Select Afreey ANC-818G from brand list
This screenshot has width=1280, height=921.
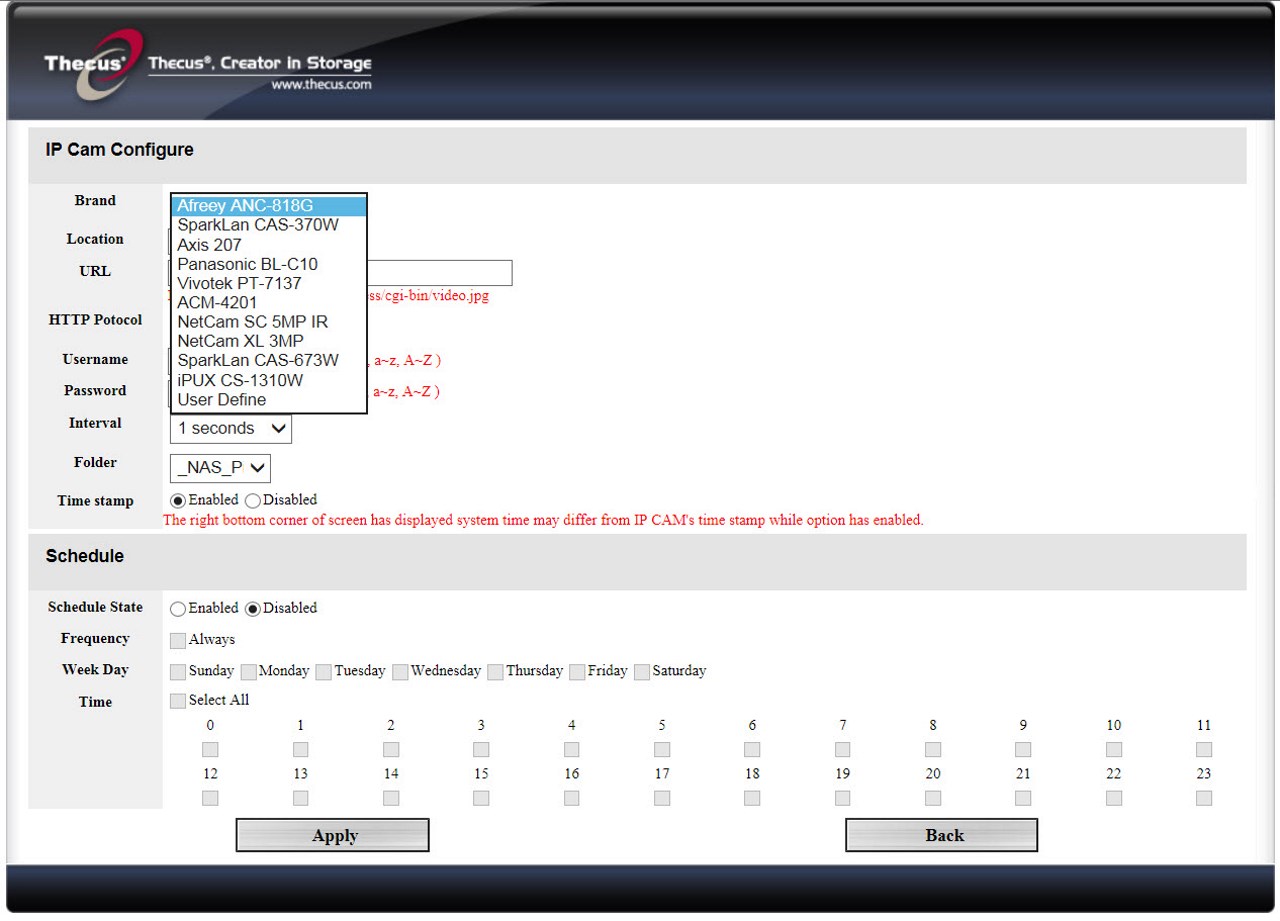coord(269,206)
